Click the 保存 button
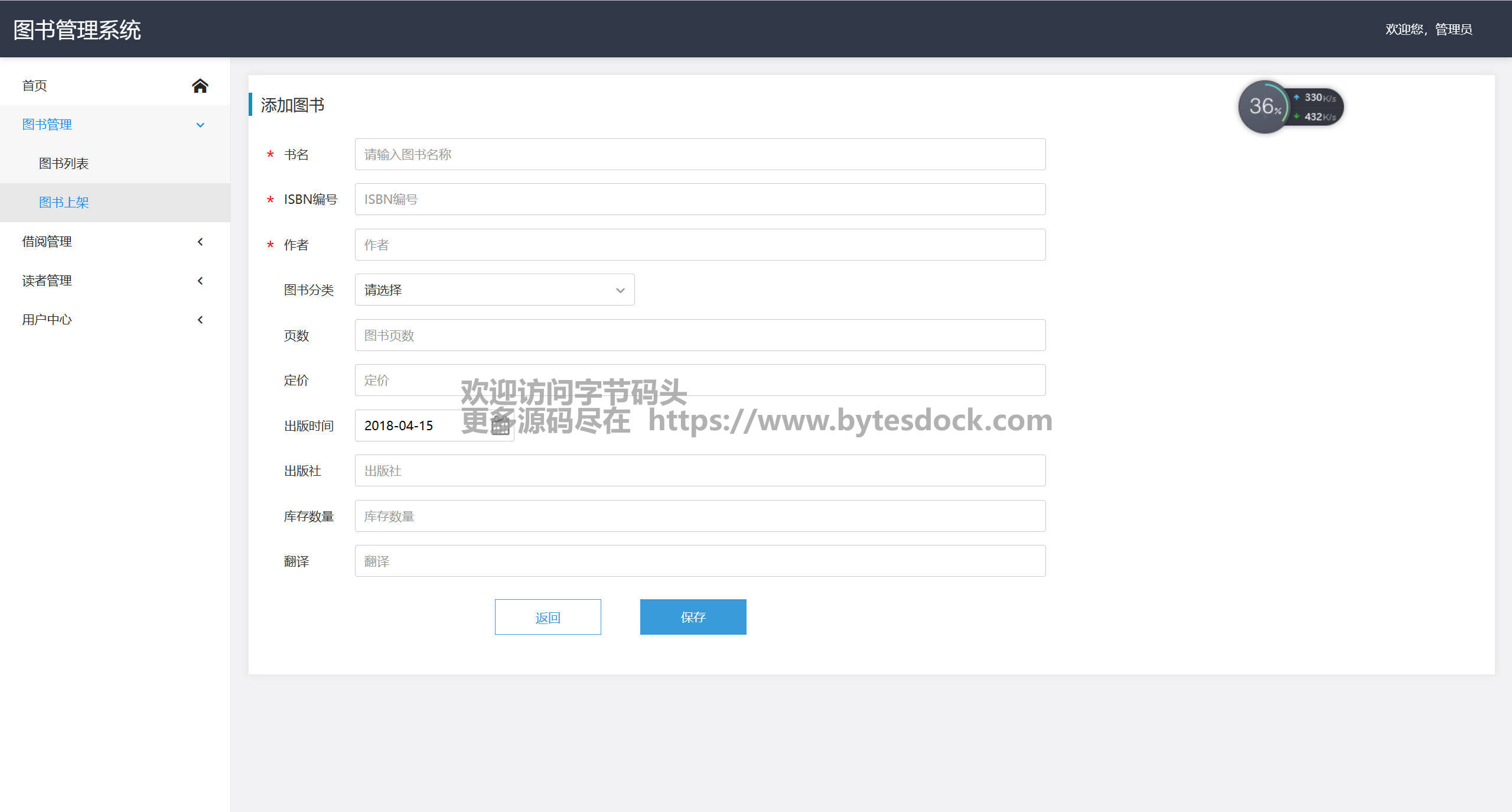 tap(693, 617)
